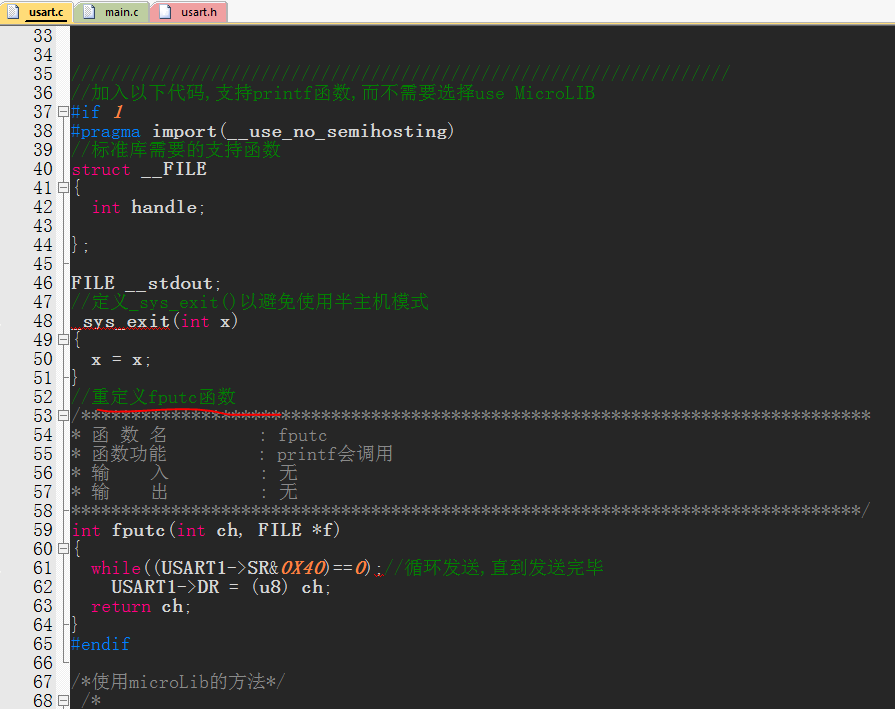Place cursor on '#pragma import(__use_no_semihosting)'
Viewport: 895px width, 709px height.
263,131
